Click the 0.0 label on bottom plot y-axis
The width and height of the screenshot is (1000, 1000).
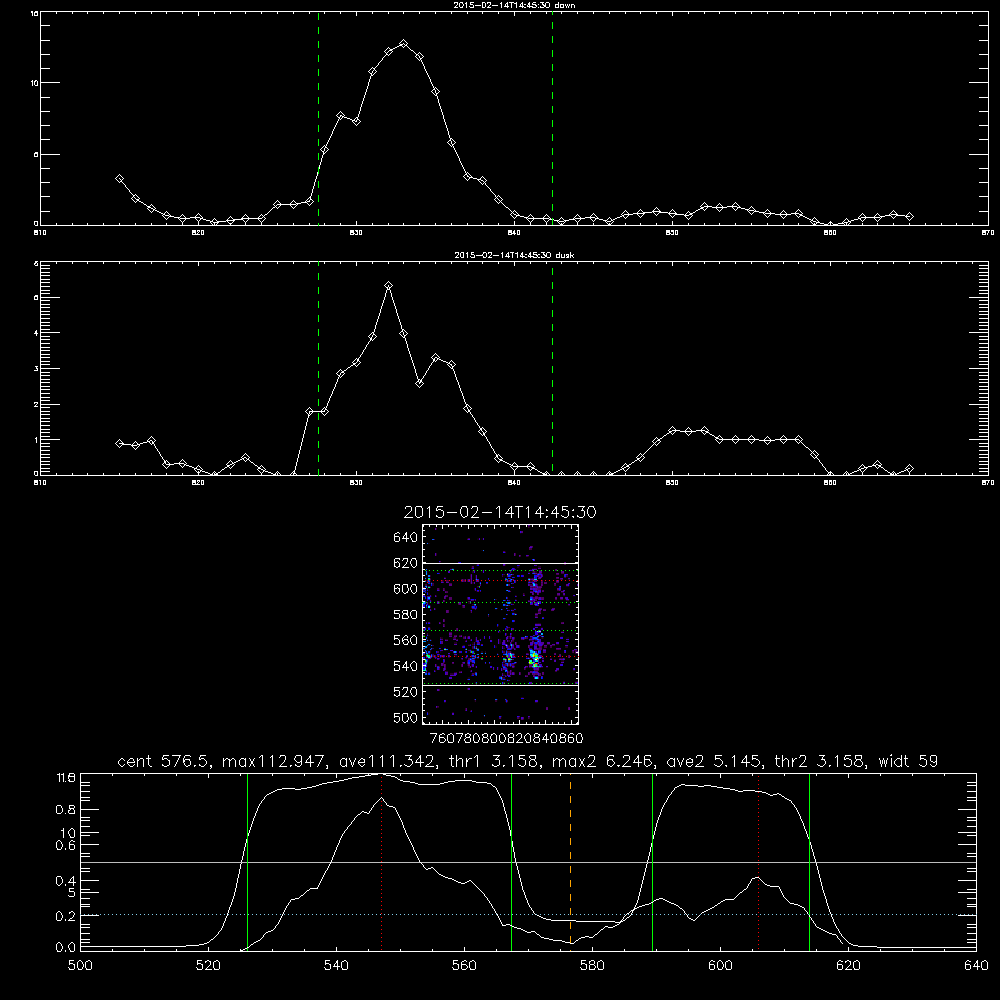point(66,948)
